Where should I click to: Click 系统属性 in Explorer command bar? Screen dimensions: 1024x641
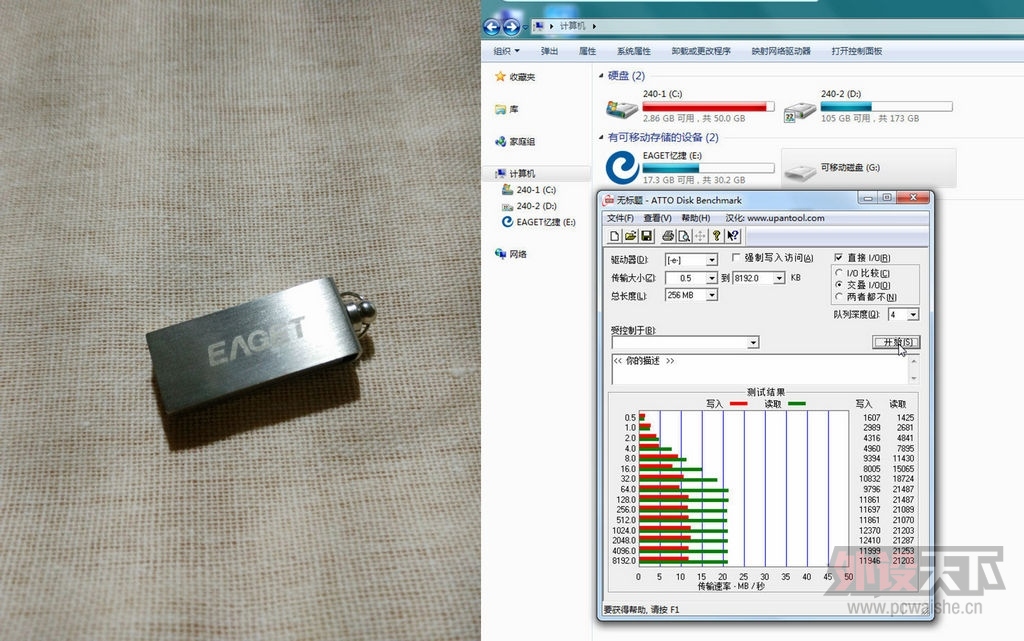633,51
